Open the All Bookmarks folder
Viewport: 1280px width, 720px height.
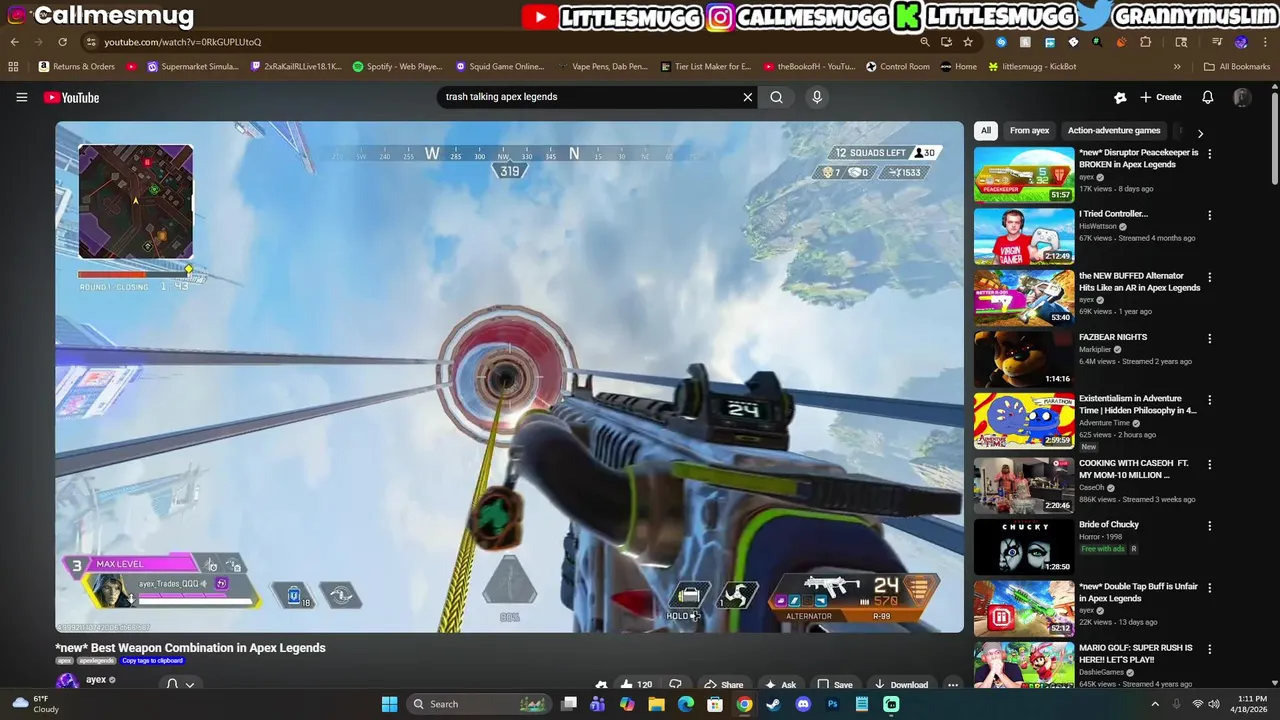click(x=1237, y=67)
